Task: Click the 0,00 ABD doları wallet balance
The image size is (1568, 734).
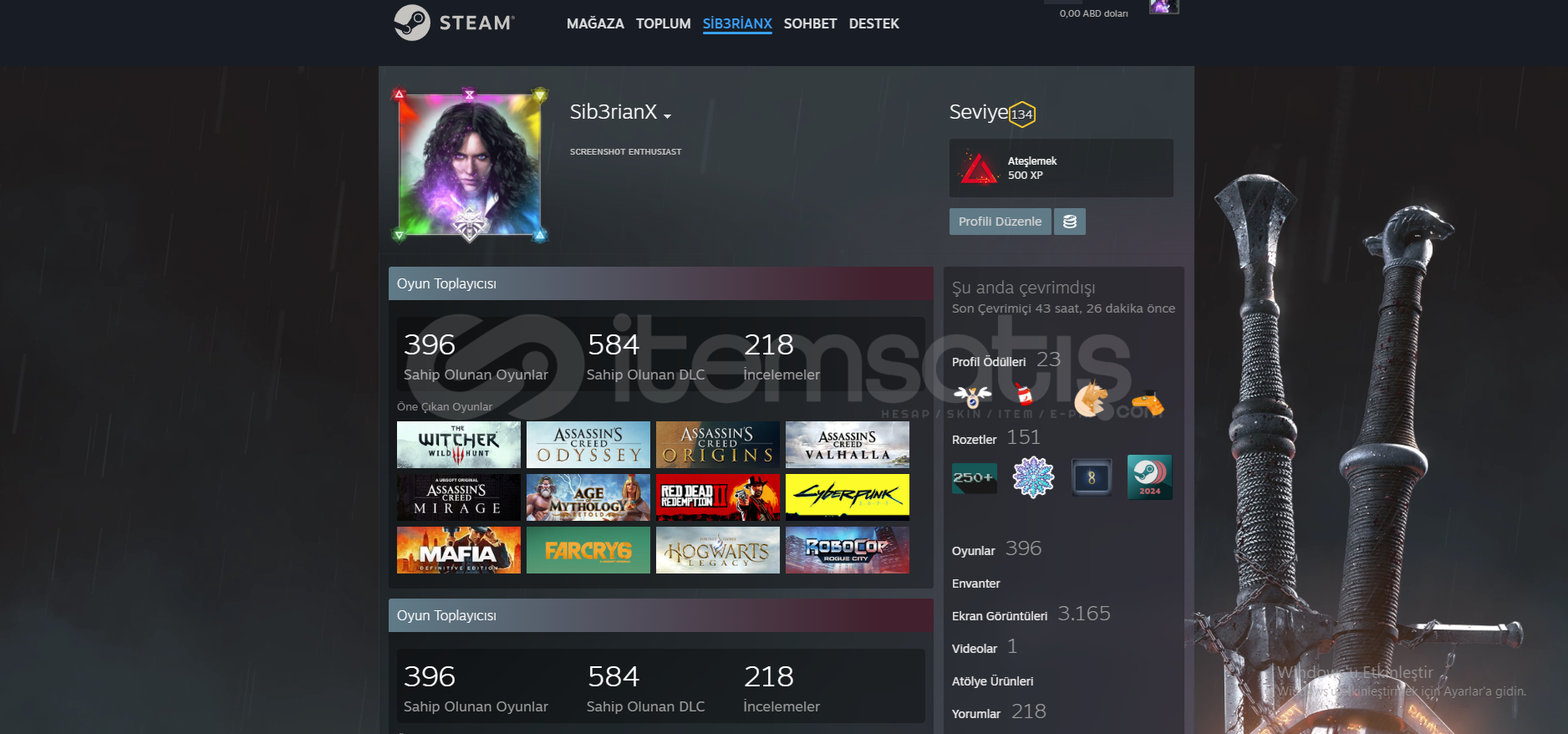Action: (1093, 13)
